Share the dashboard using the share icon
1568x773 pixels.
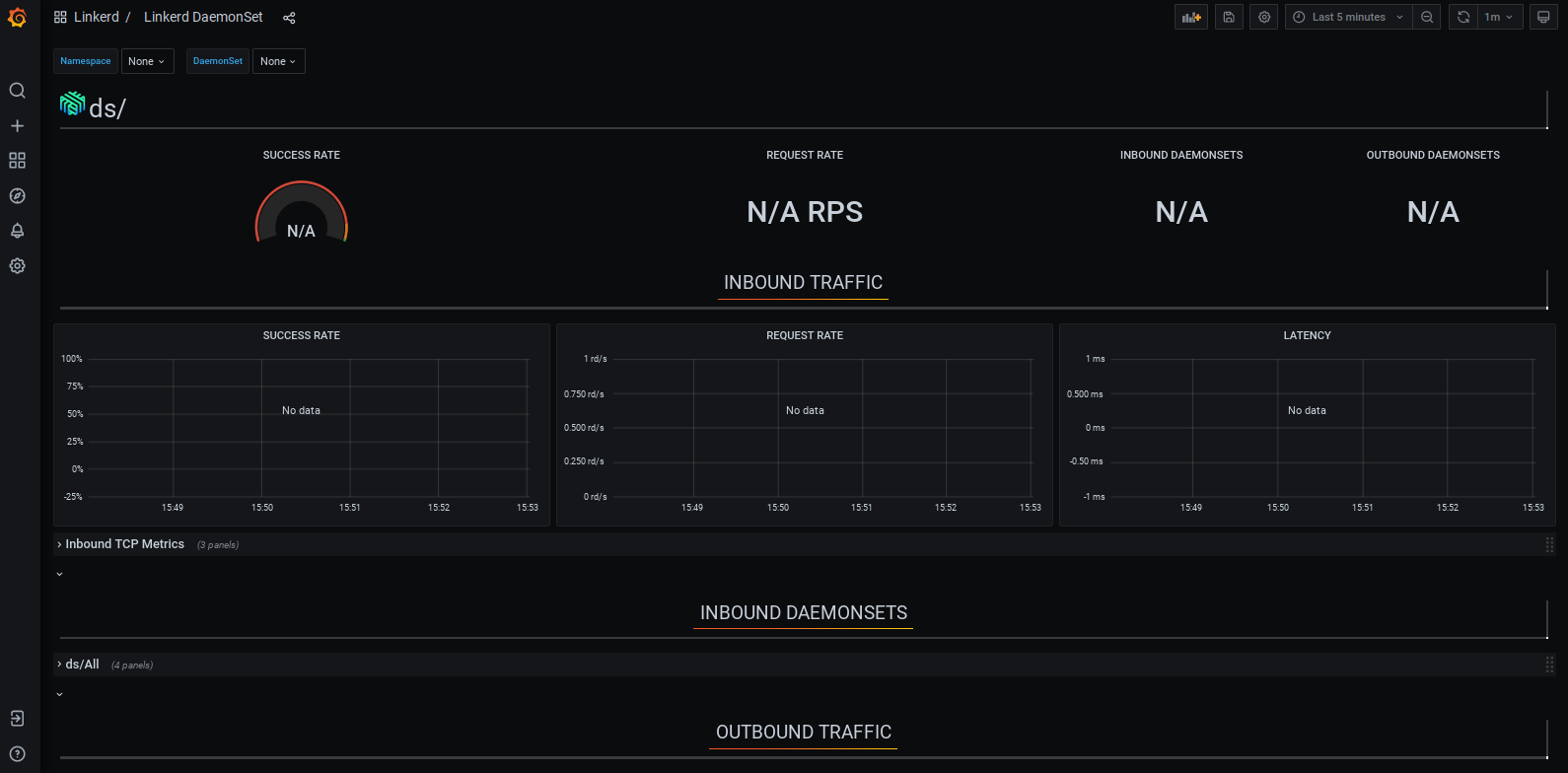point(289,18)
